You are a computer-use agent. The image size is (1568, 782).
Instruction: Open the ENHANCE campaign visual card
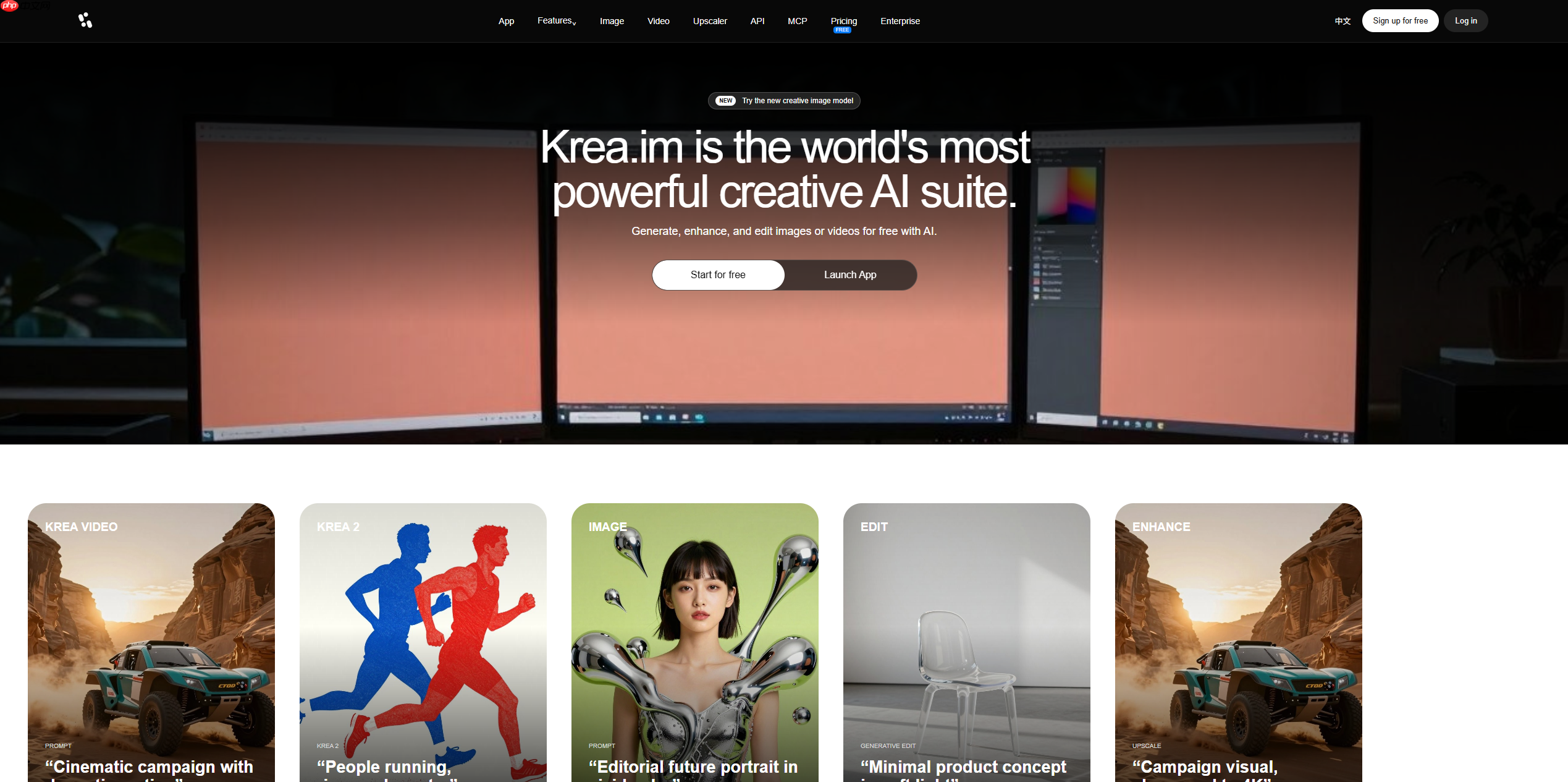[1239, 642]
